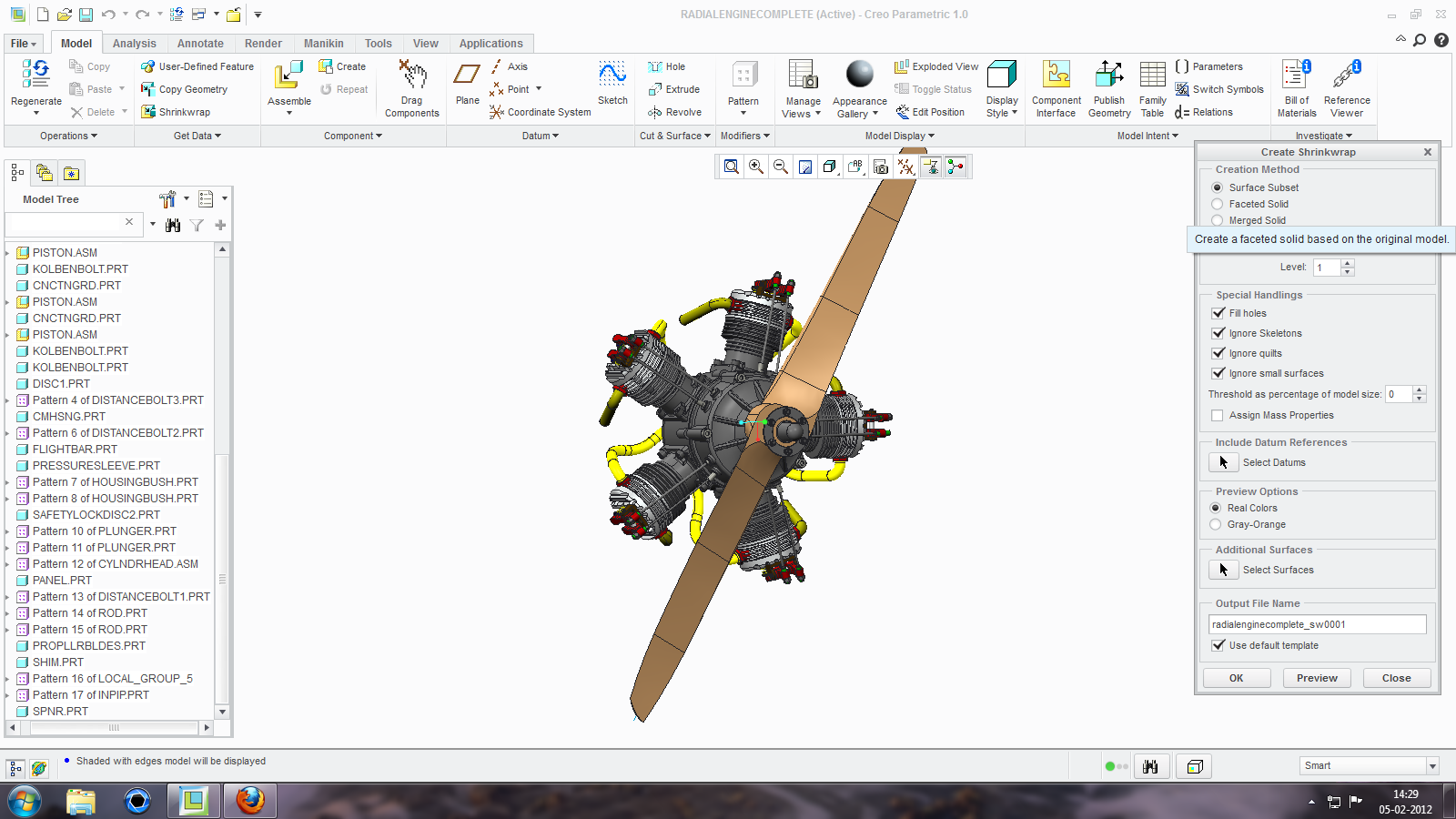The width and height of the screenshot is (1456, 819).
Task: Click the Regenerate icon
Action: pyautogui.click(x=36, y=74)
